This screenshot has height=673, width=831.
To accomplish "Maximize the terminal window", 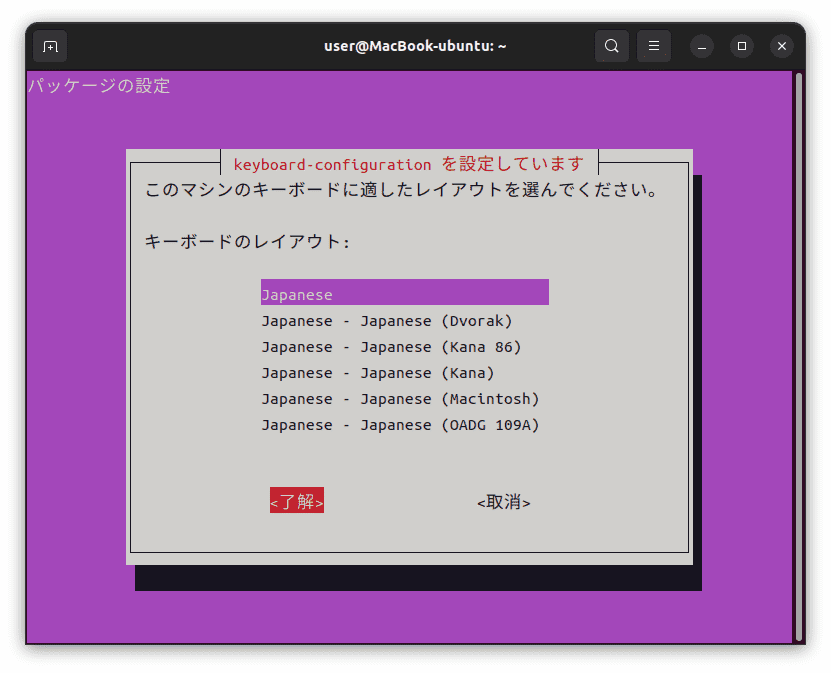I will point(742,47).
